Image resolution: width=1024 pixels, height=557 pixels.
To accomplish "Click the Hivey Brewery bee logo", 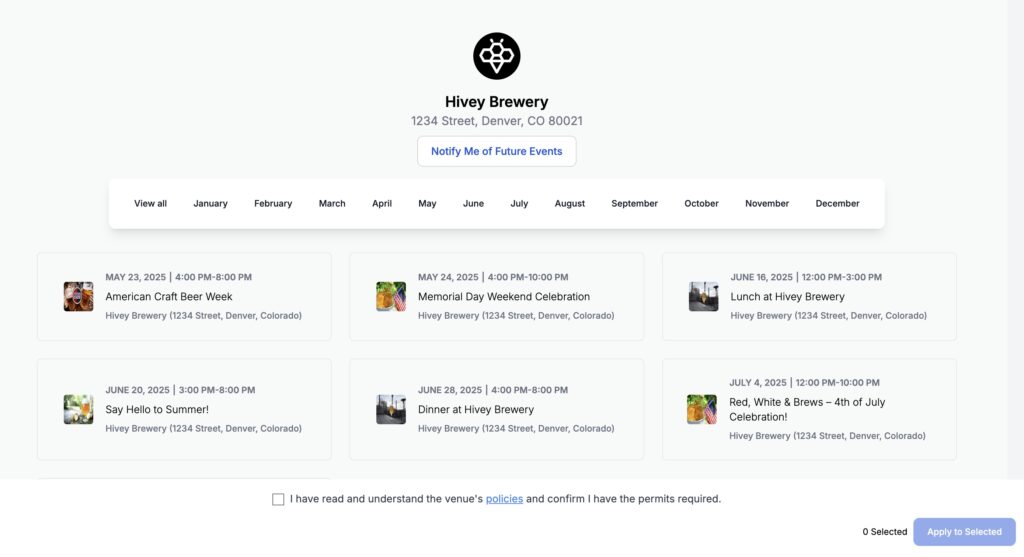I will (x=496, y=56).
